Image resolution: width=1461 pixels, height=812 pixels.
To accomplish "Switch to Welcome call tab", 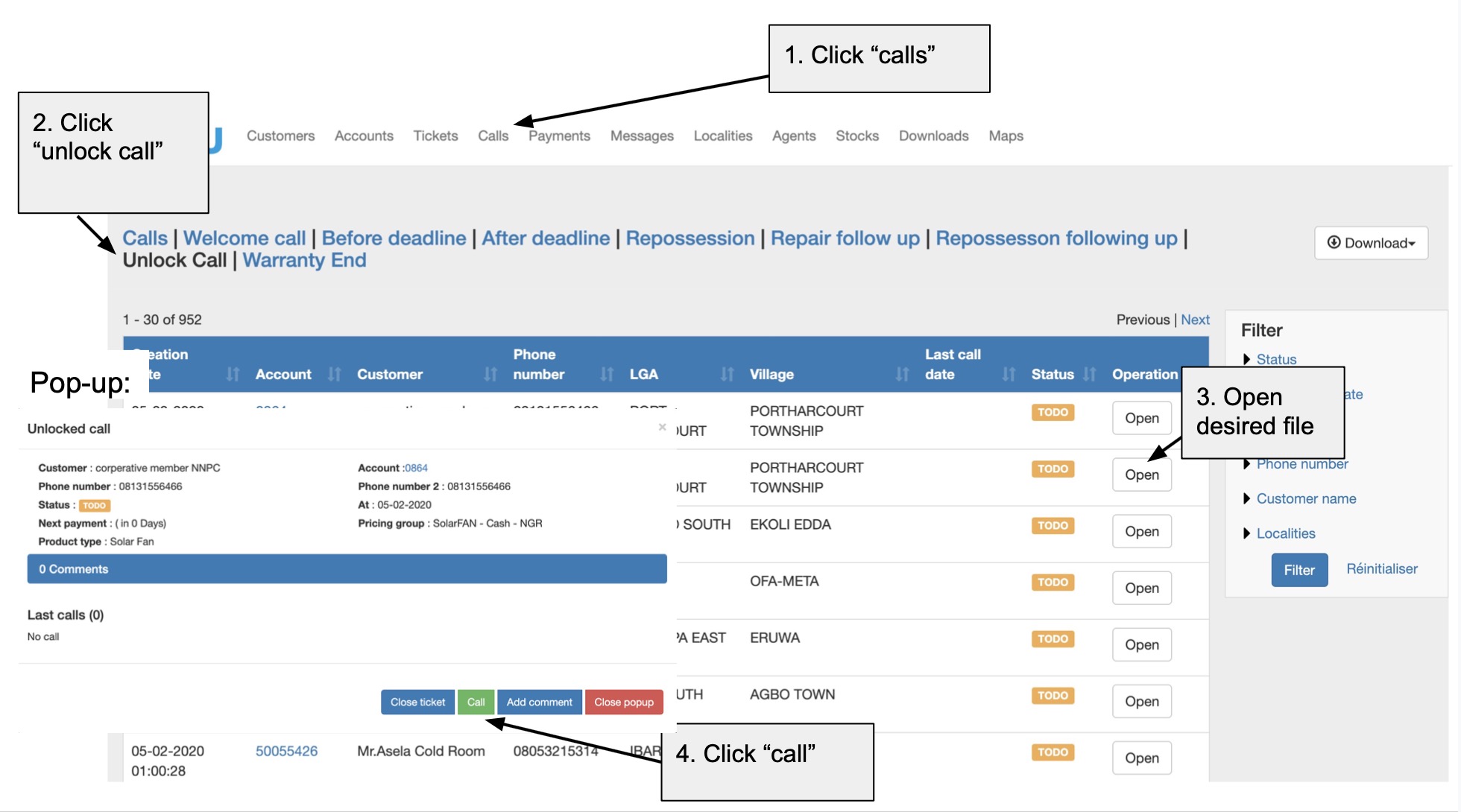I will click(x=244, y=238).
